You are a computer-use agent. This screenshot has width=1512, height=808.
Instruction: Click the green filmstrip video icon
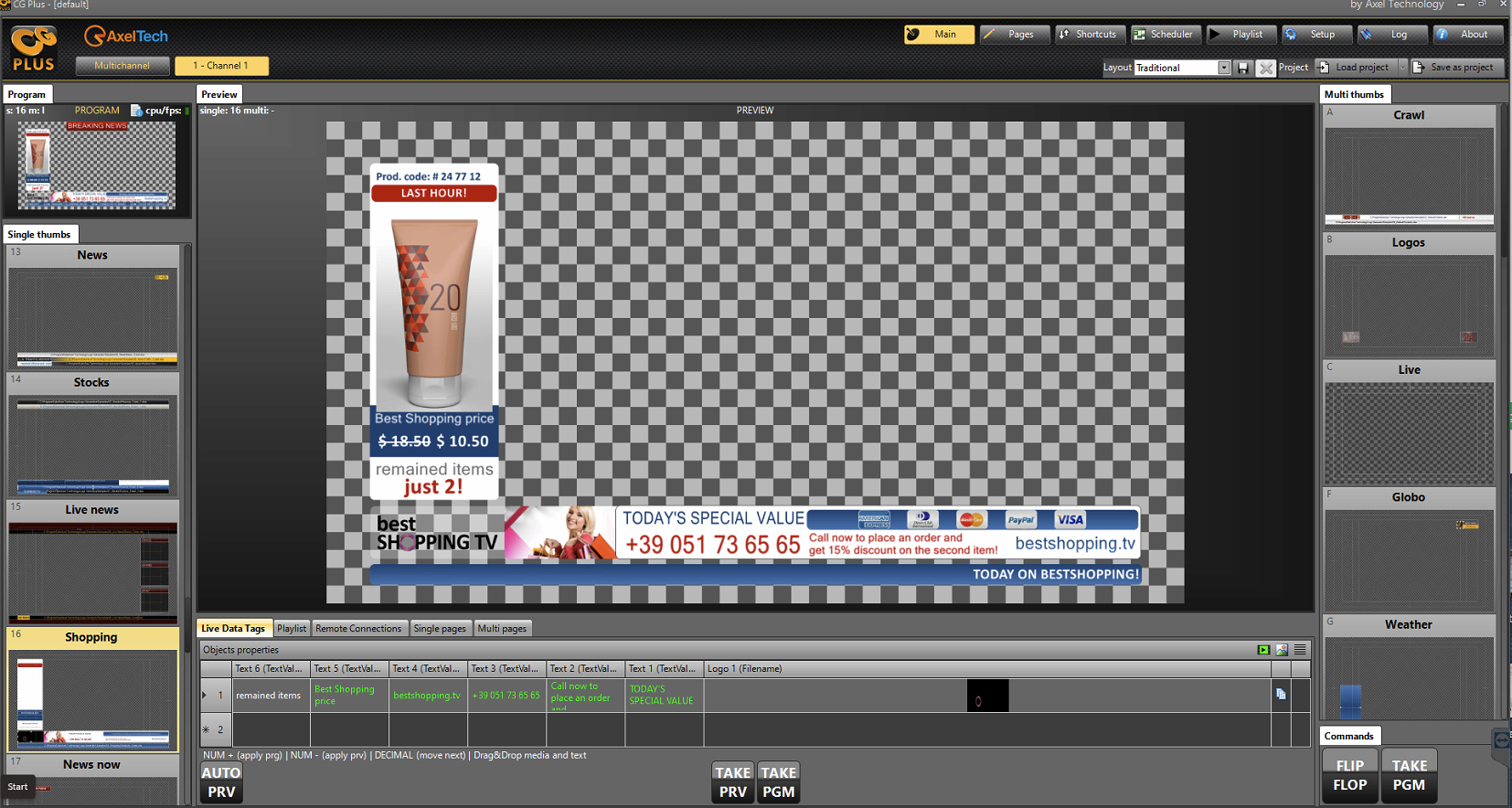point(1263,650)
